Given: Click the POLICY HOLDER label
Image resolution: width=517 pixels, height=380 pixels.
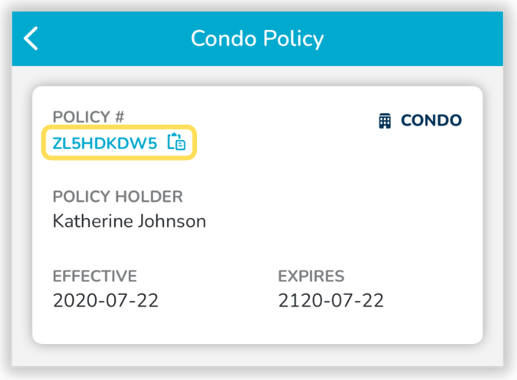Looking at the screenshot, I should [118, 196].
